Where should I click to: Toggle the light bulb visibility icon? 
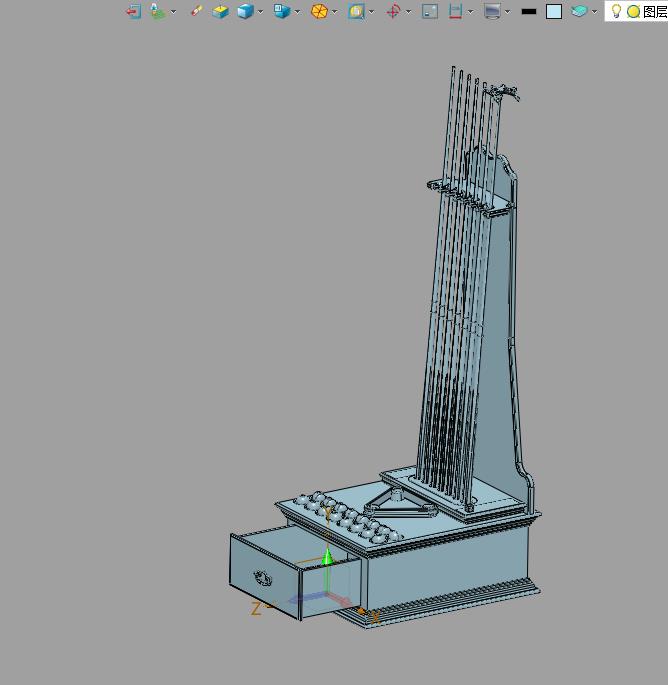click(x=616, y=11)
